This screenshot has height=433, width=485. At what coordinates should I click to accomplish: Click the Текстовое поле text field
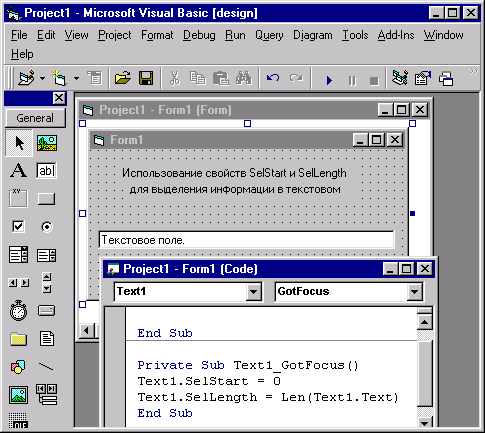(246, 240)
